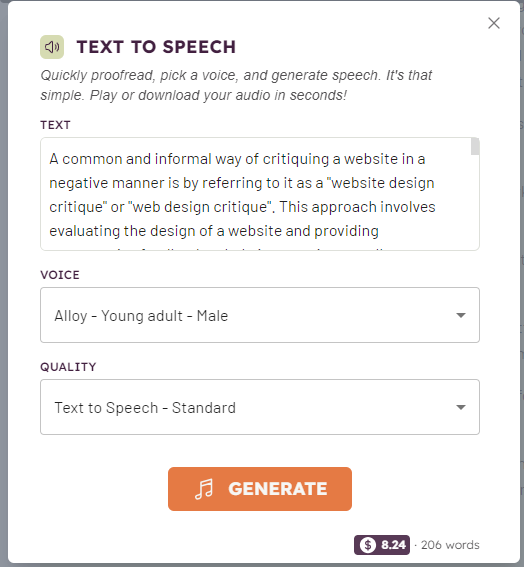Viewport: 524px width, 567px height.
Task: Click the 206 words counter
Action: (x=450, y=545)
